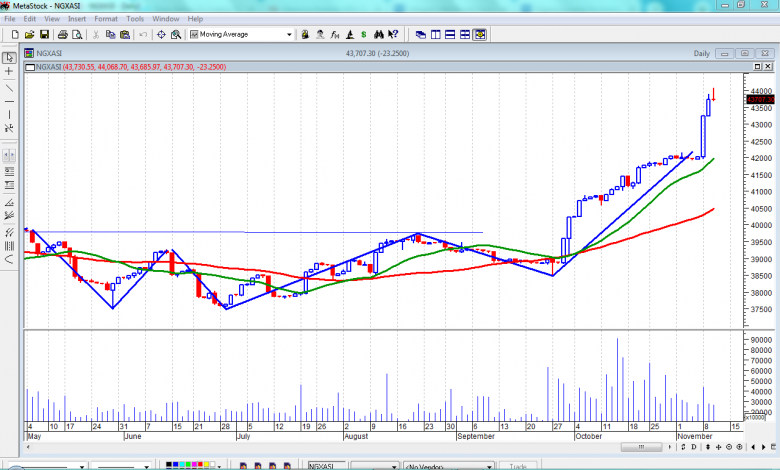Pick the red color swatch

click(200, 465)
